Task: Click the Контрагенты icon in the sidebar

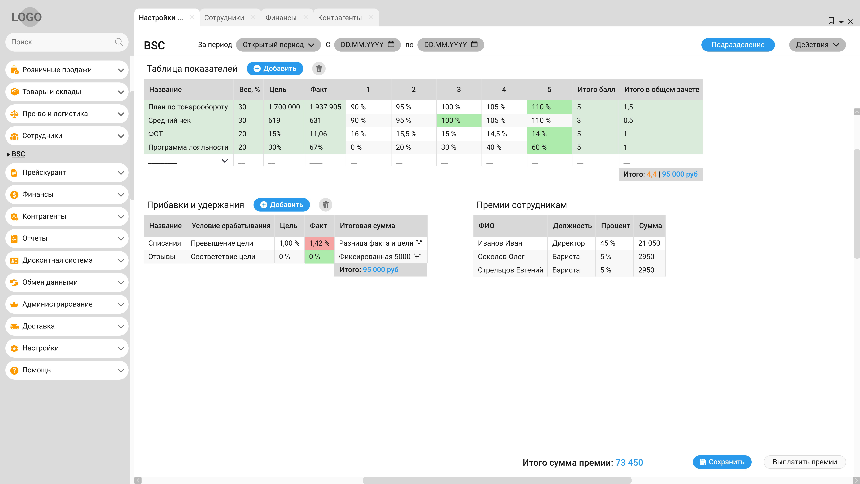Action: pyautogui.click(x=14, y=216)
